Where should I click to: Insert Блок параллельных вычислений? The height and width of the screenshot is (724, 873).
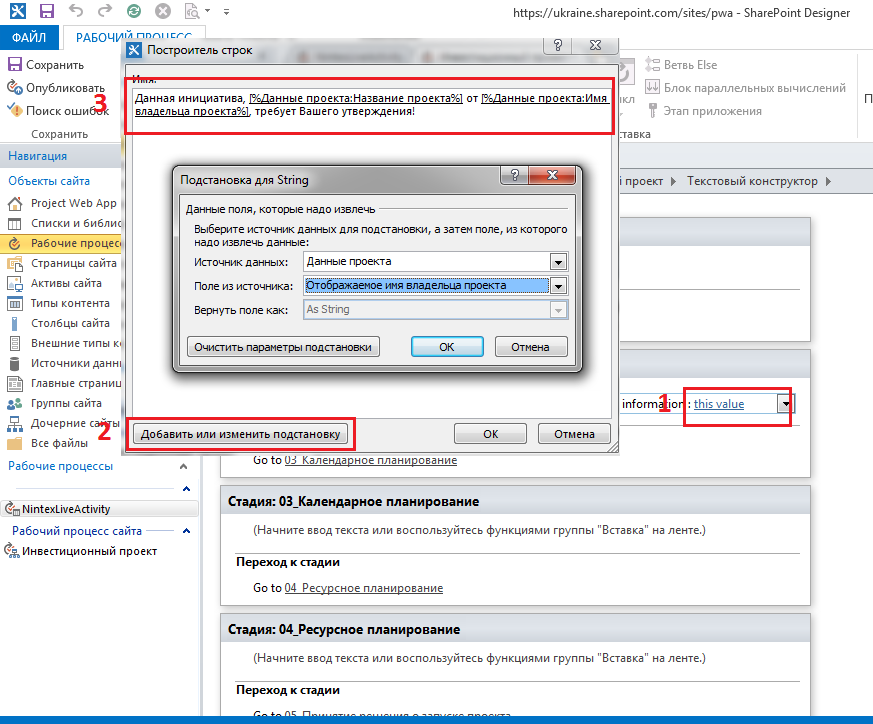[x=746, y=88]
